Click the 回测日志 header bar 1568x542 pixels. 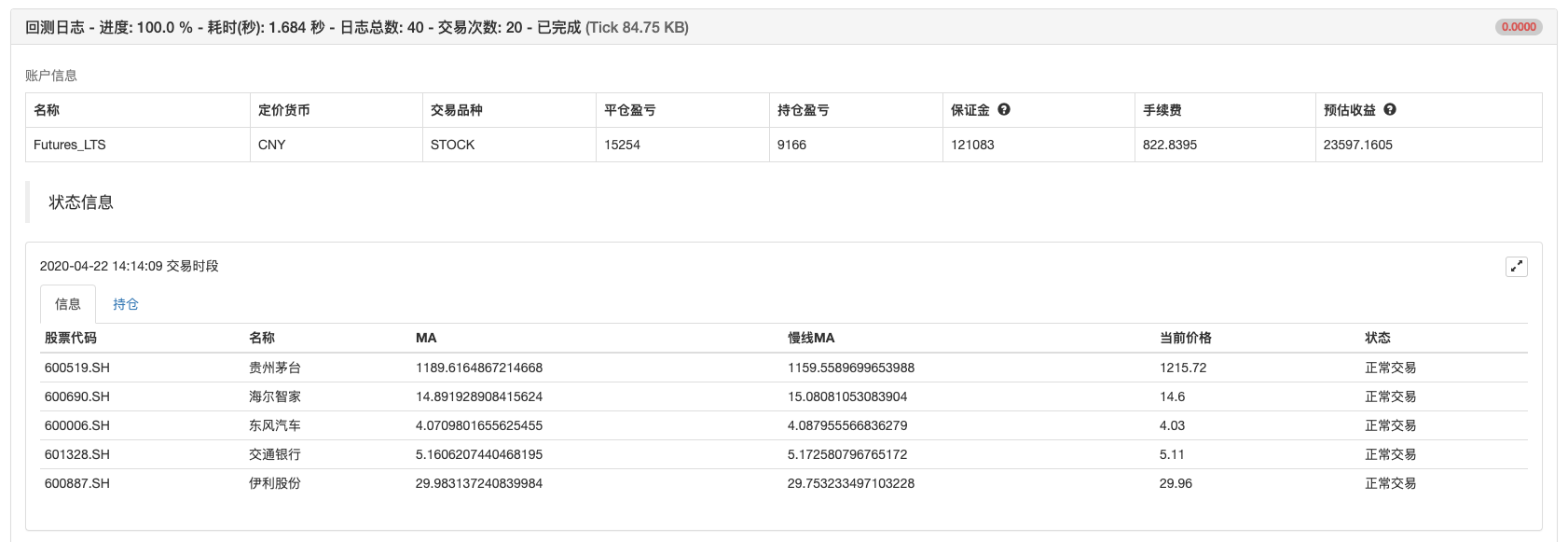click(784, 27)
